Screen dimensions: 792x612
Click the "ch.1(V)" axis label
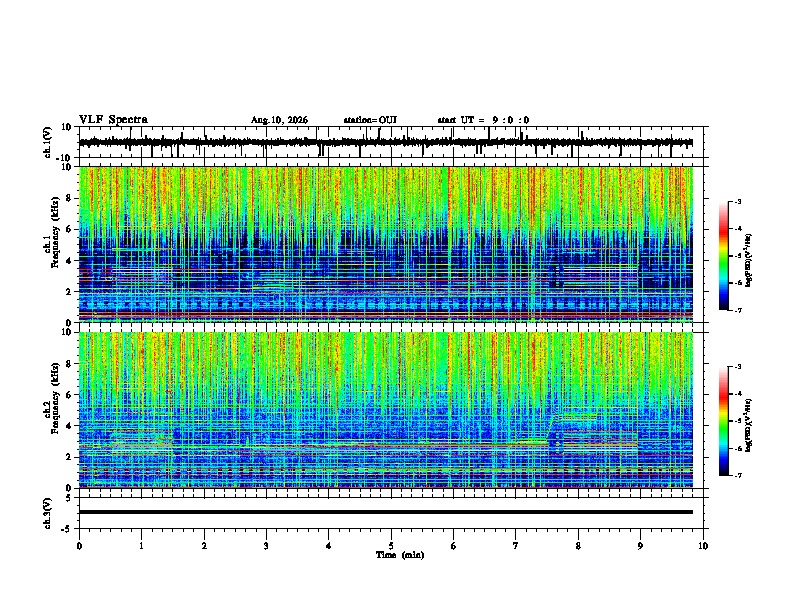click(x=48, y=142)
